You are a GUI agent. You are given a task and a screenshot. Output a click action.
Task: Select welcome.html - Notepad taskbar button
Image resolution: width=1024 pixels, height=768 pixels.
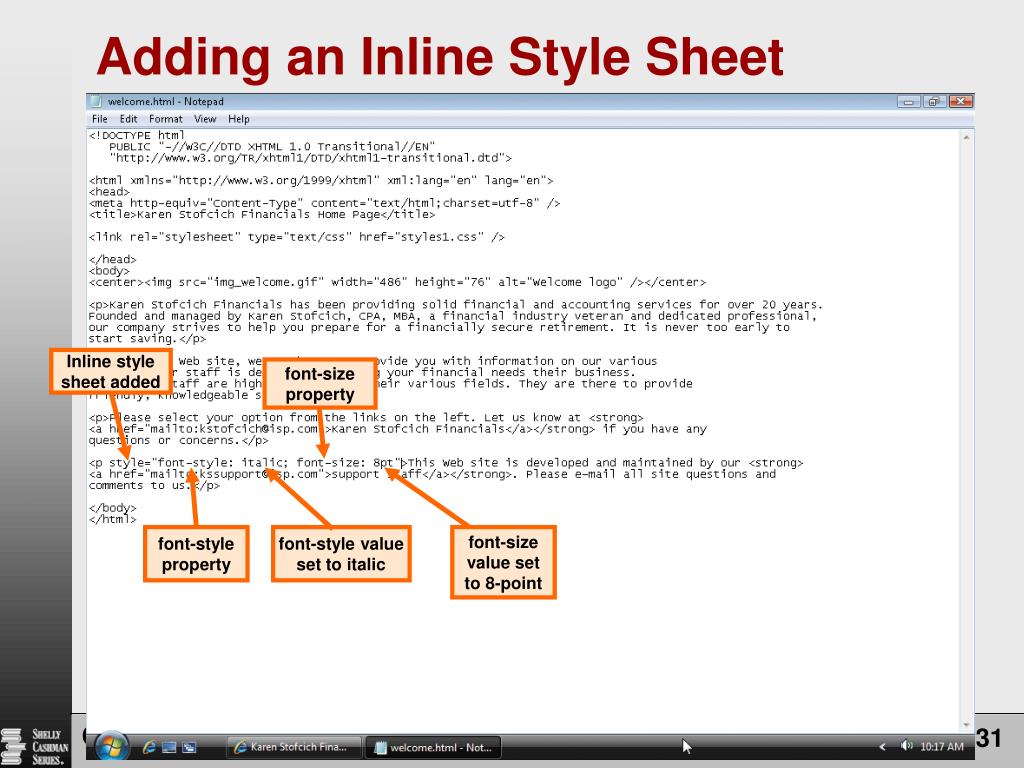433,747
